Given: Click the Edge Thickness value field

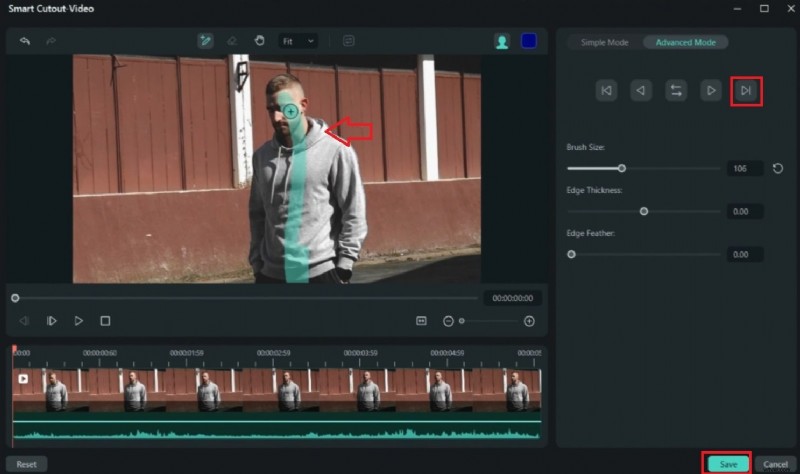Looking at the screenshot, I should pyautogui.click(x=745, y=211).
